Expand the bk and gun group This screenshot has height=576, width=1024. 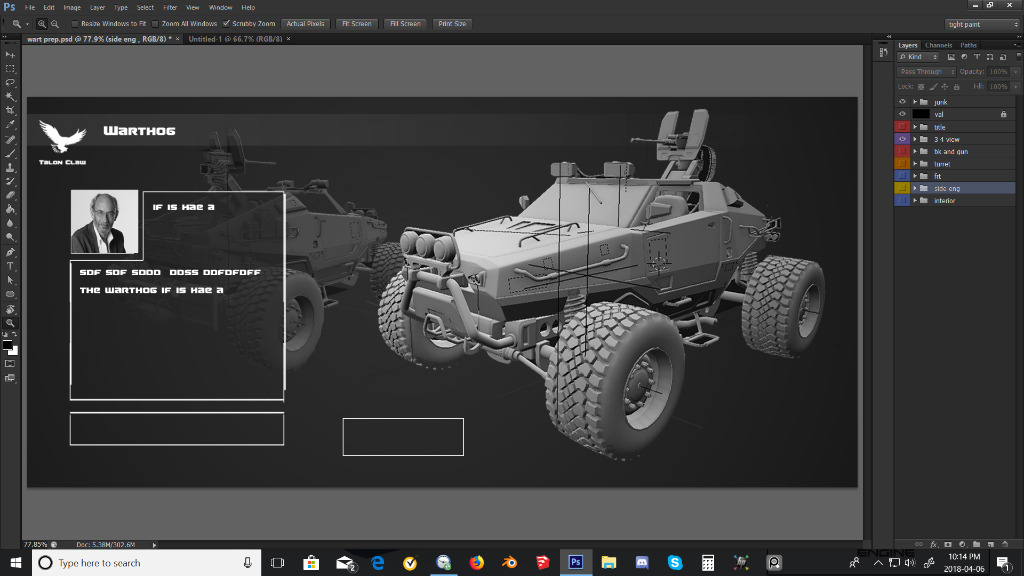pos(915,152)
